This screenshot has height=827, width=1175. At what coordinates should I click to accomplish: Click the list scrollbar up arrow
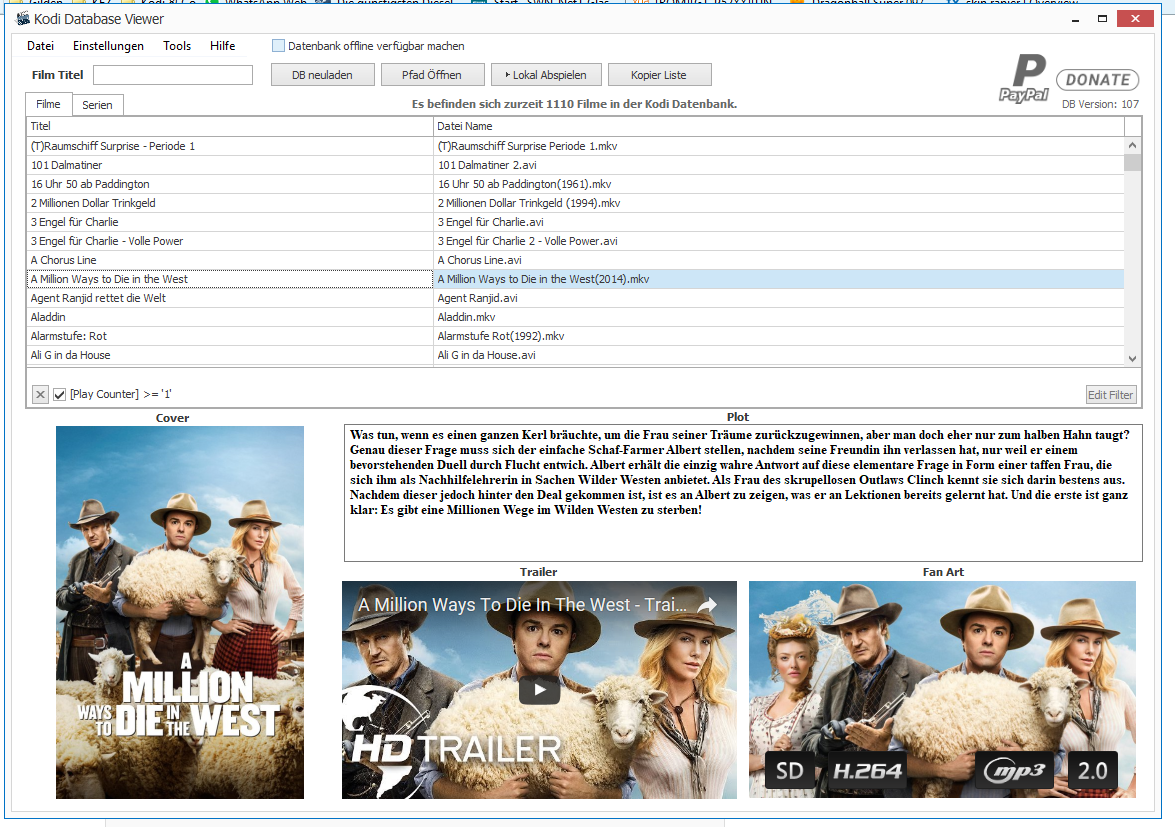click(x=1132, y=145)
